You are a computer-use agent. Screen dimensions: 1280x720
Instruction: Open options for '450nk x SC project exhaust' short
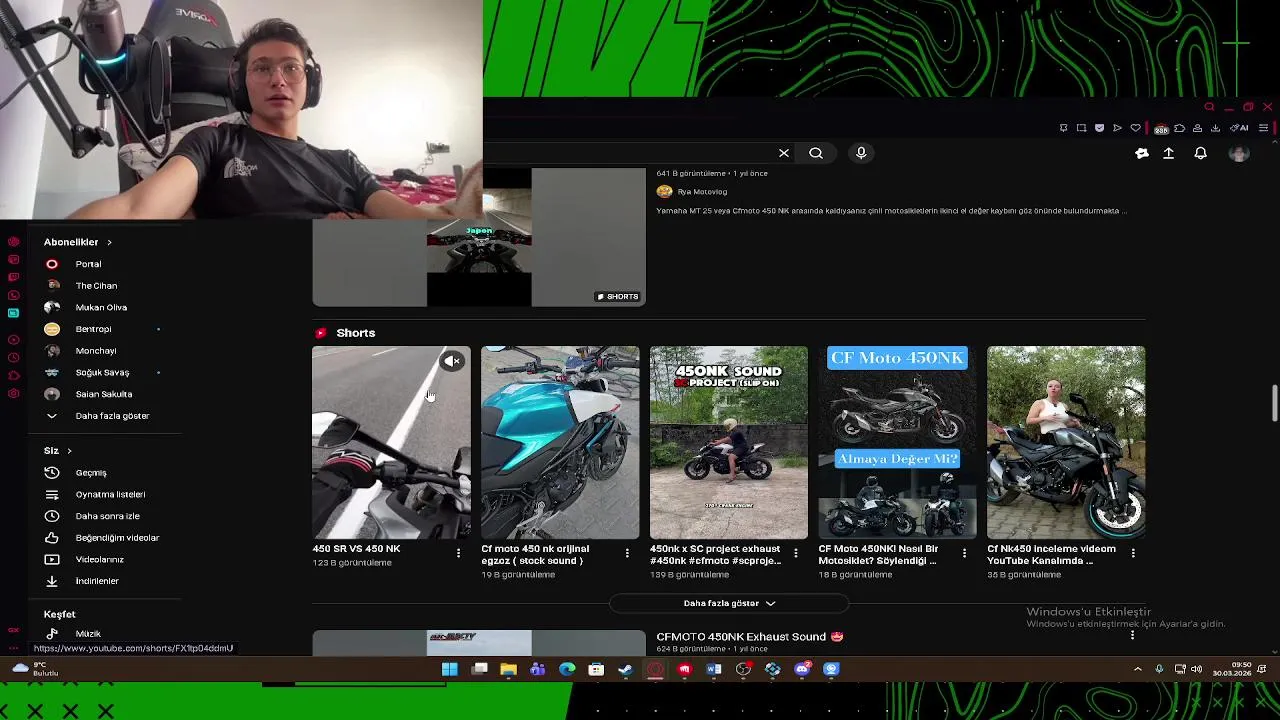pos(796,553)
